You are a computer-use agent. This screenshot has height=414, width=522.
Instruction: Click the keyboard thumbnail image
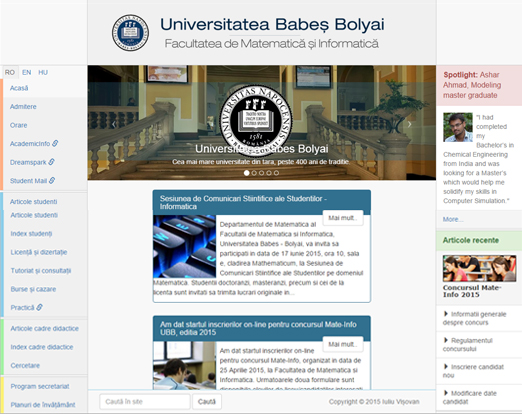(x=184, y=246)
